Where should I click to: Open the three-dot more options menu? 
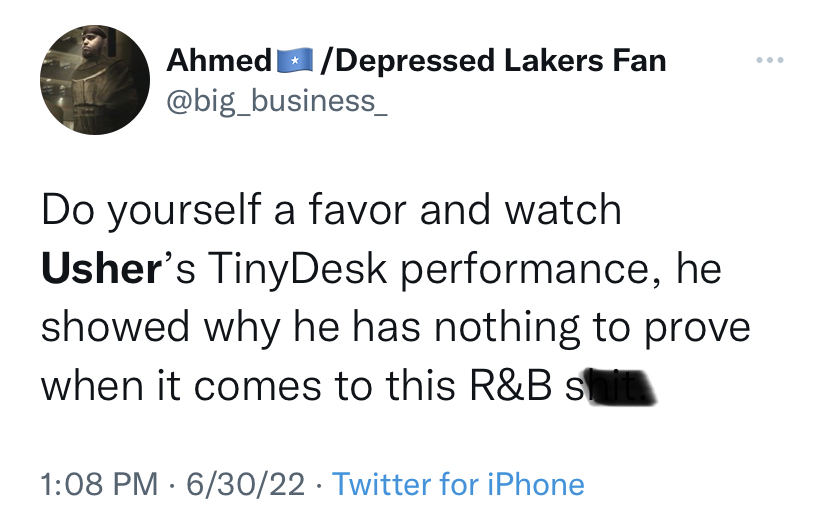click(x=770, y=62)
